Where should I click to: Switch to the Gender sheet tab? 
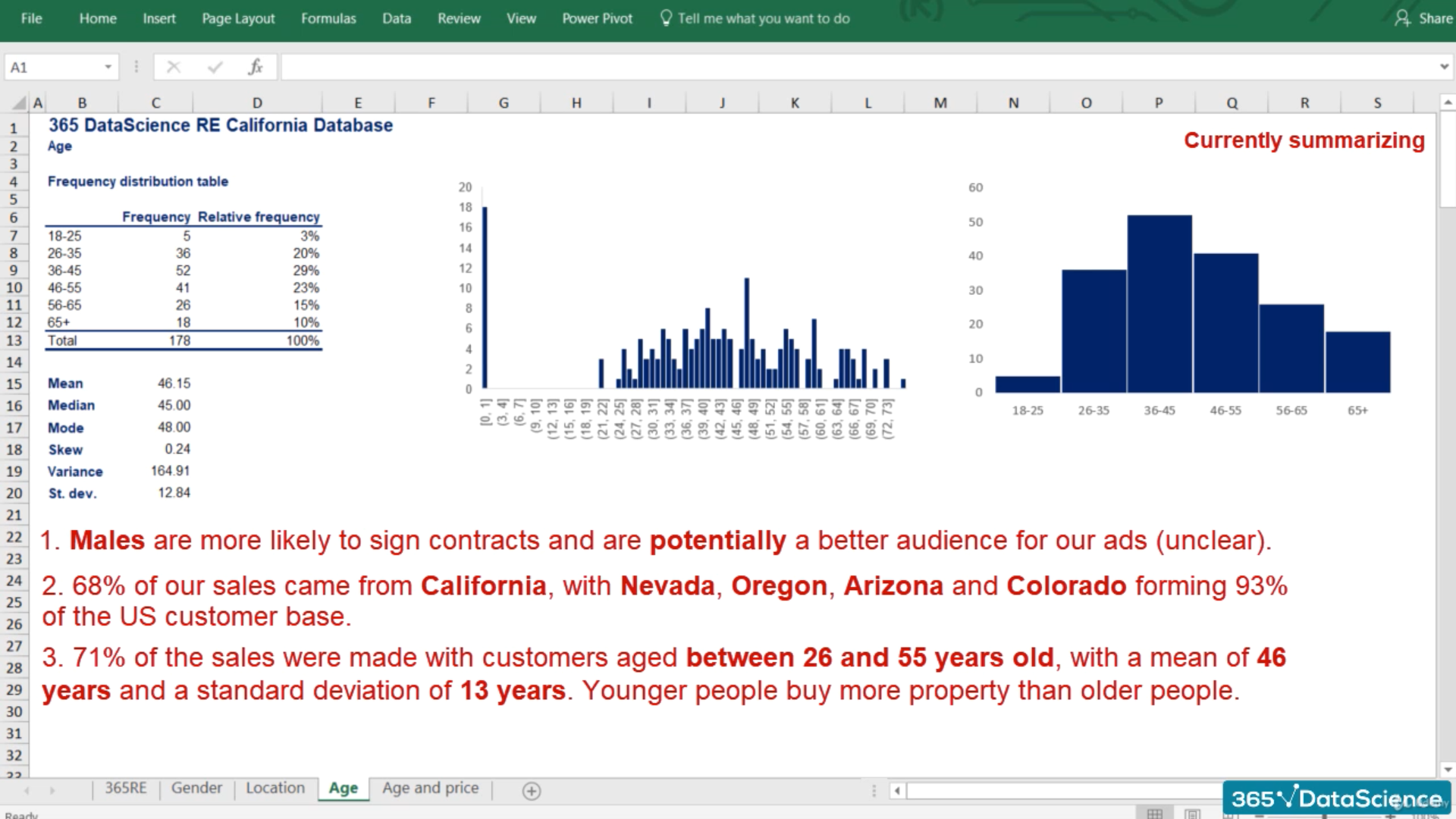[x=196, y=788]
